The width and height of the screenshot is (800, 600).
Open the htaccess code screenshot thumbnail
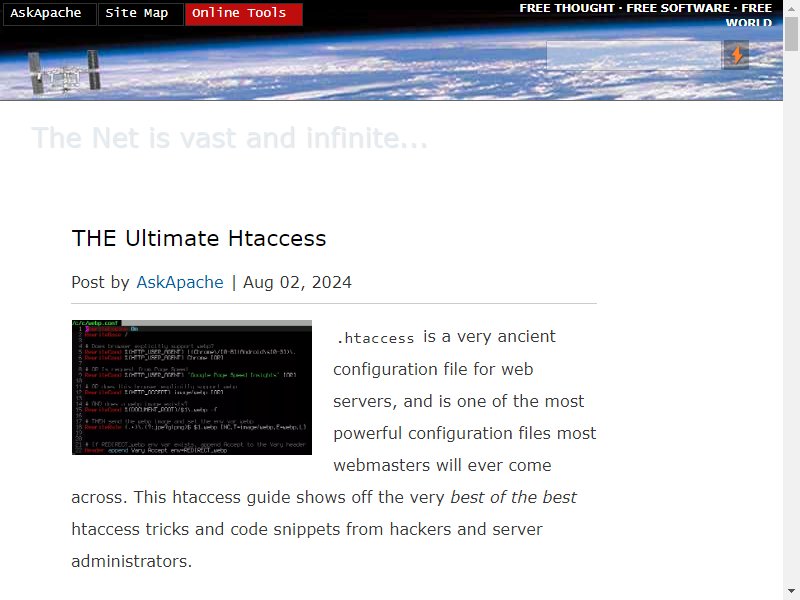point(192,387)
